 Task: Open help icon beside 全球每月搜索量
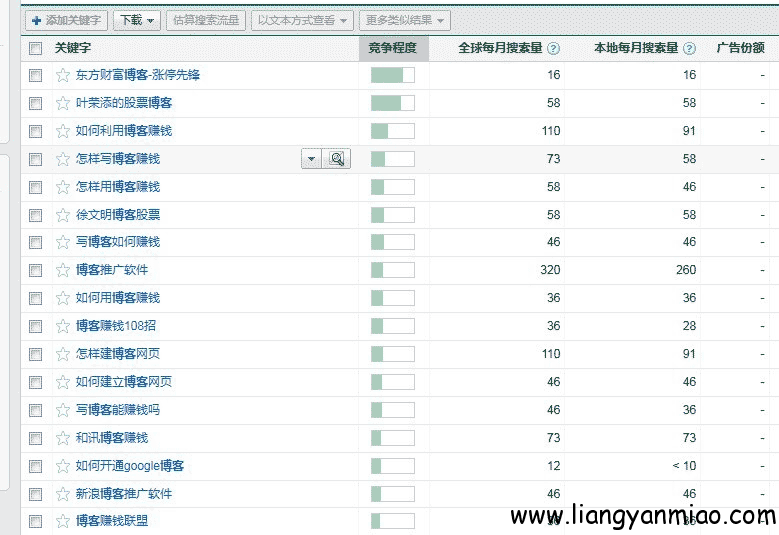pyautogui.click(x=553, y=48)
